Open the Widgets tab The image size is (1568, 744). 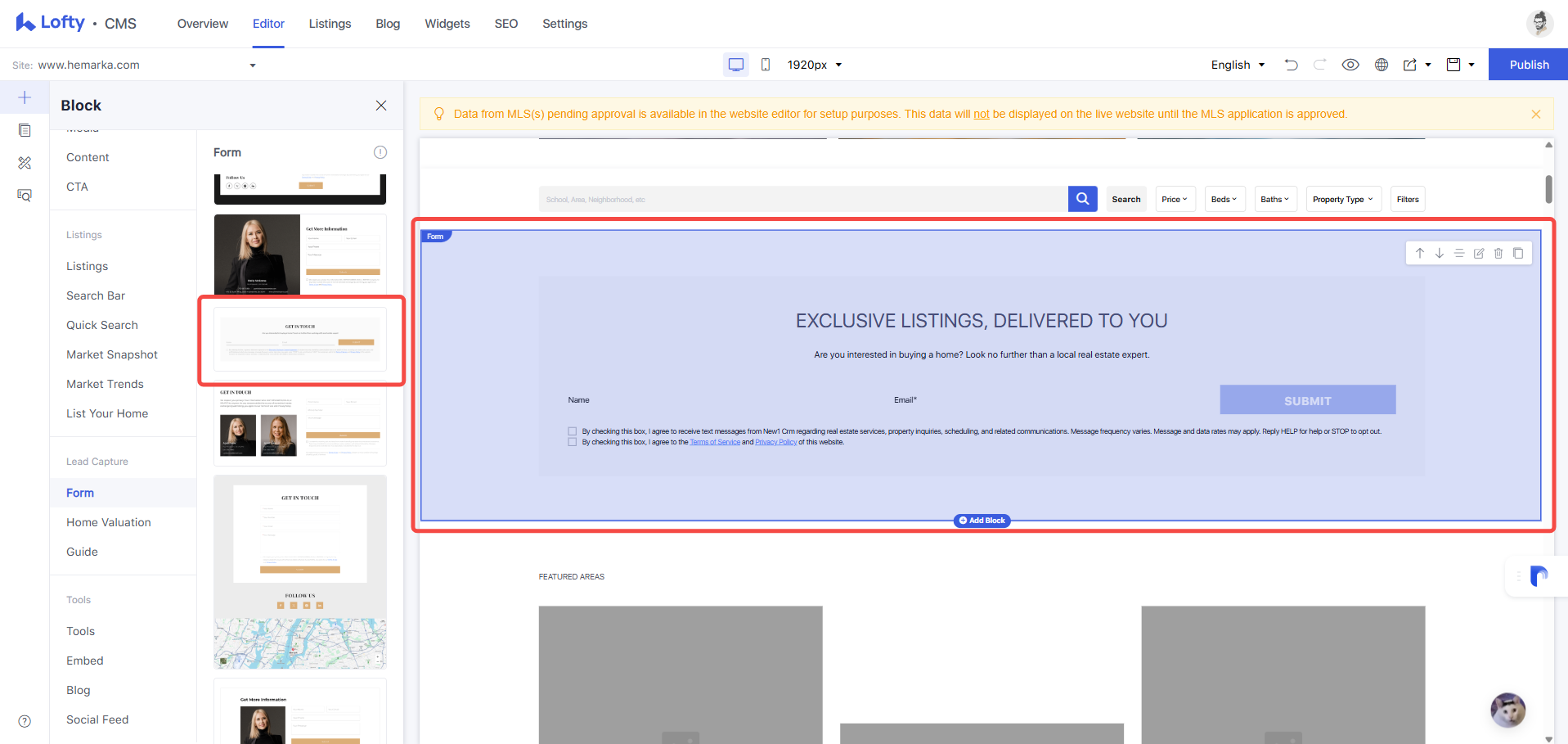click(x=447, y=24)
